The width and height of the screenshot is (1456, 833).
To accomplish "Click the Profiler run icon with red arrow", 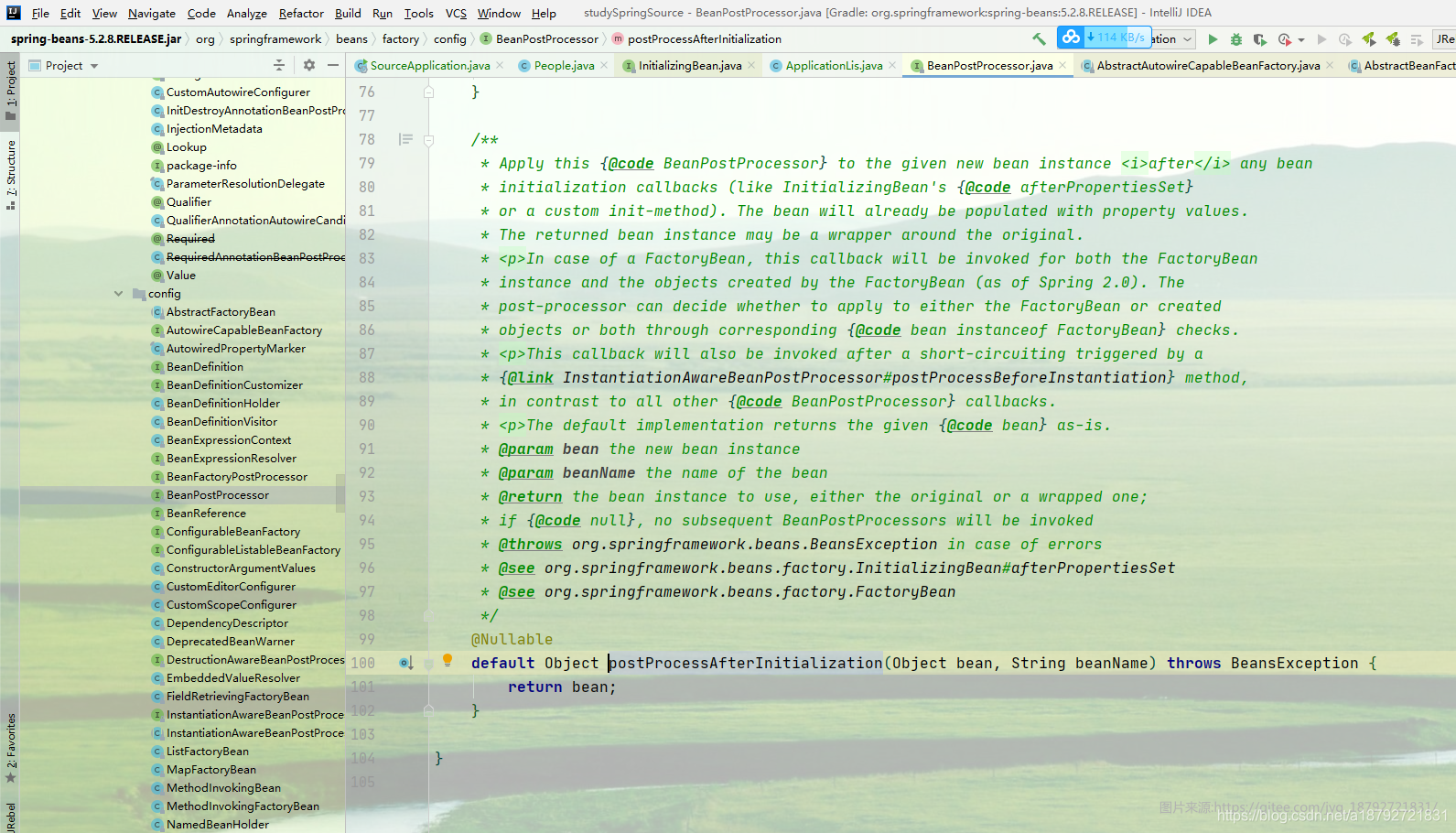I will pyautogui.click(x=1285, y=39).
